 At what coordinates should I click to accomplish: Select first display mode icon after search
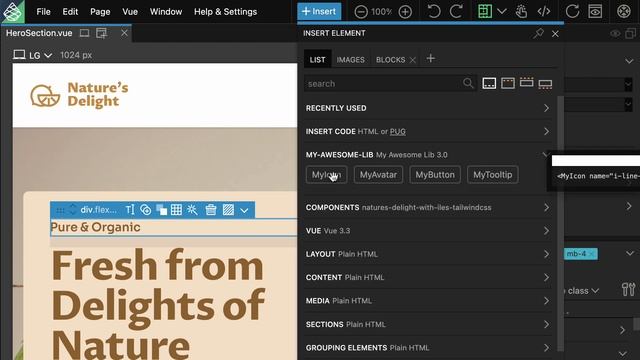489,83
